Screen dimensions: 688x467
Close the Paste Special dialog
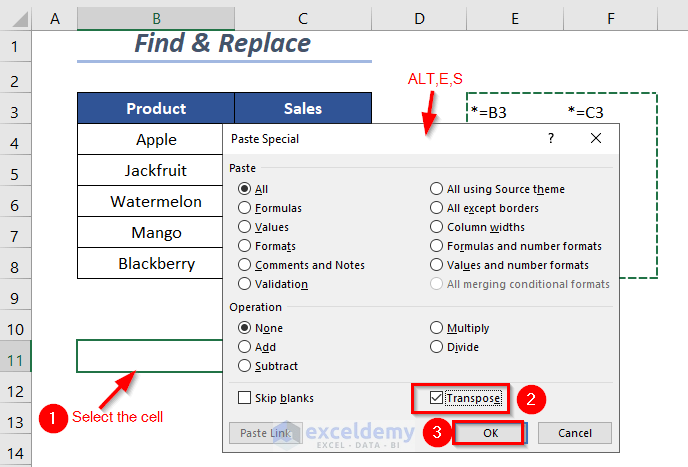point(596,139)
